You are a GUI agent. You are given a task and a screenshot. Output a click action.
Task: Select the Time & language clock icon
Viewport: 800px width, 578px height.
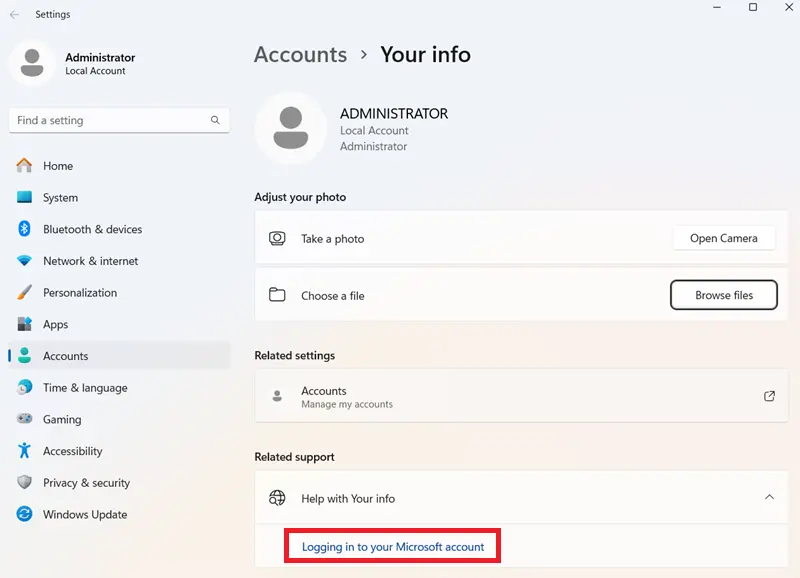coord(24,387)
